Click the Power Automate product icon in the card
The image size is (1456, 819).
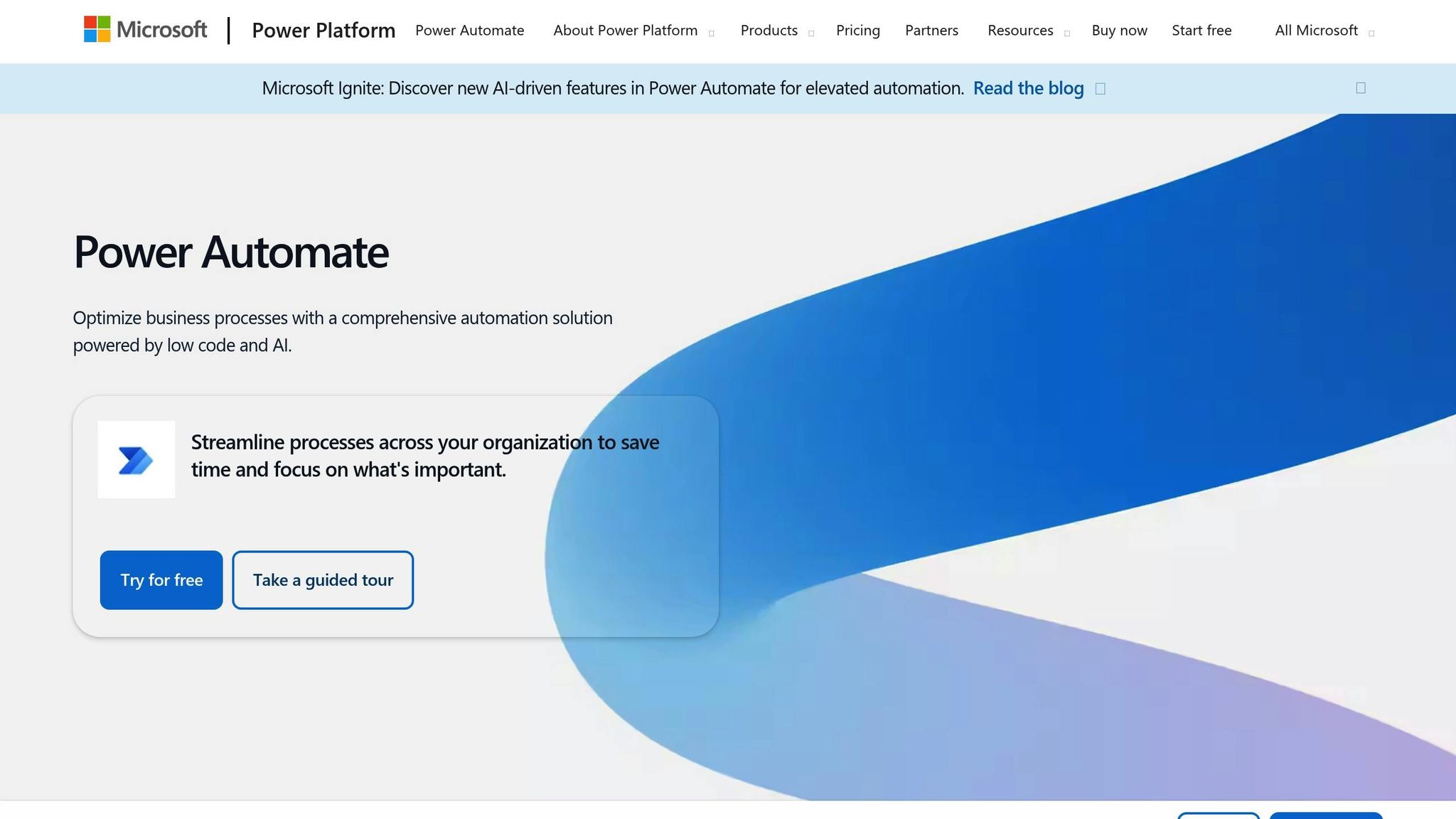click(x=136, y=459)
